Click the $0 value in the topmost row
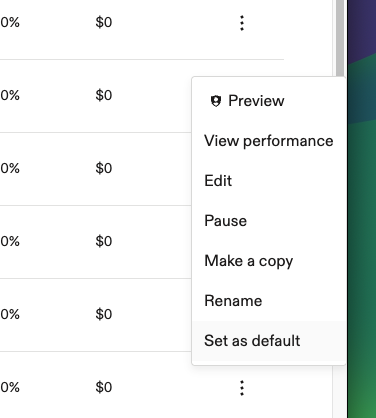Image resolution: width=376 pixels, height=418 pixels. tap(104, 22)
